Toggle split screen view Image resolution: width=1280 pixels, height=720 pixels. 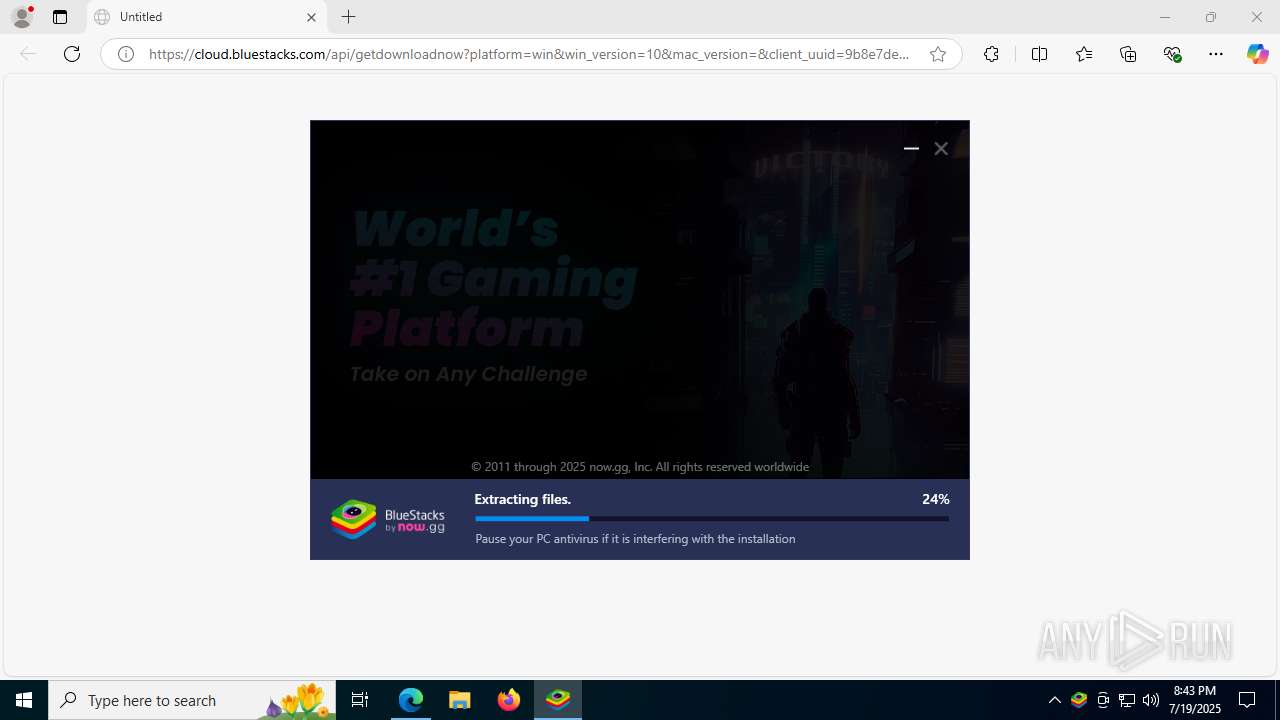tap(1039, 54)
